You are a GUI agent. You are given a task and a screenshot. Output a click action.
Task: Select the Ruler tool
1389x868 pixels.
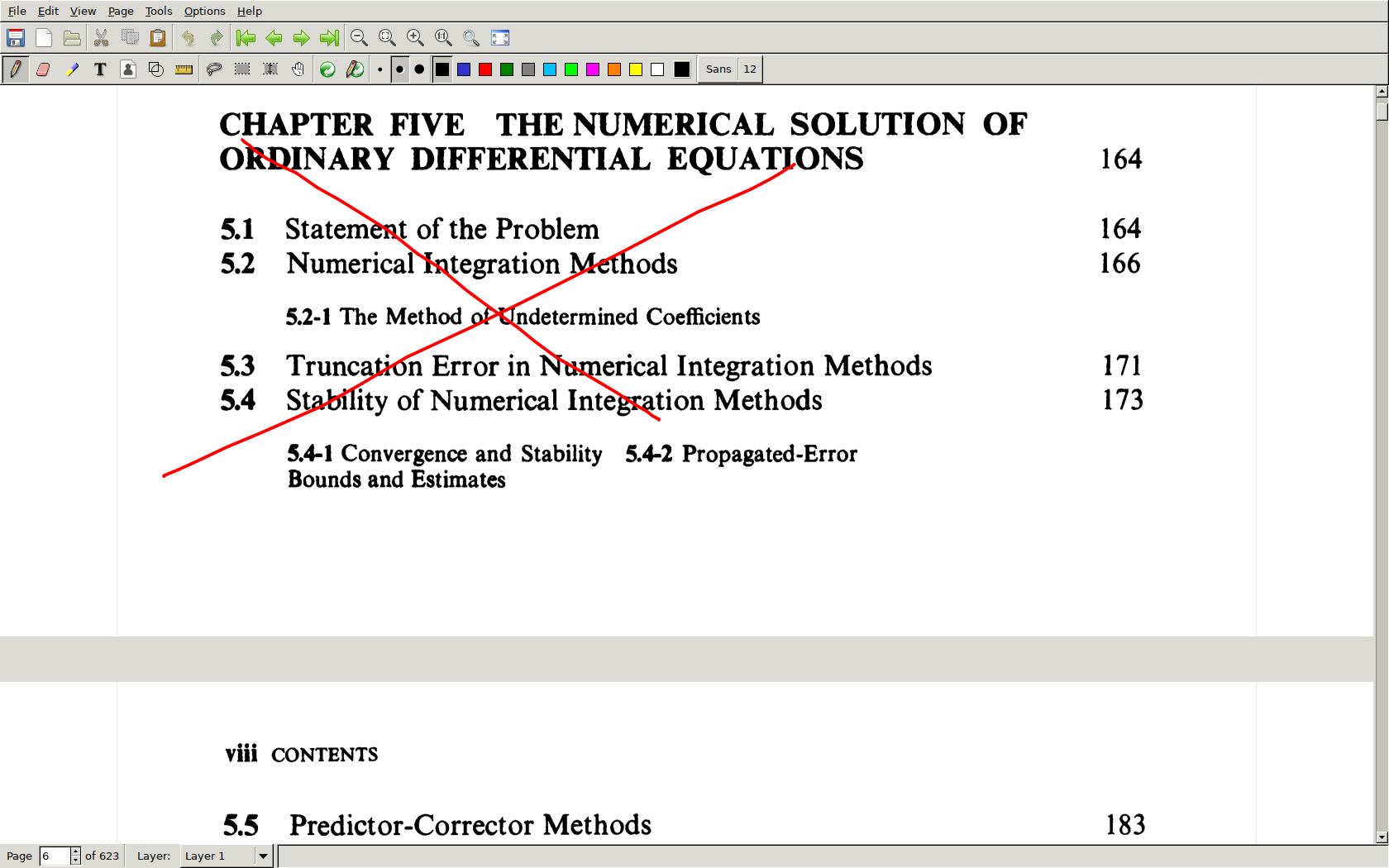[x=184, y=69]
